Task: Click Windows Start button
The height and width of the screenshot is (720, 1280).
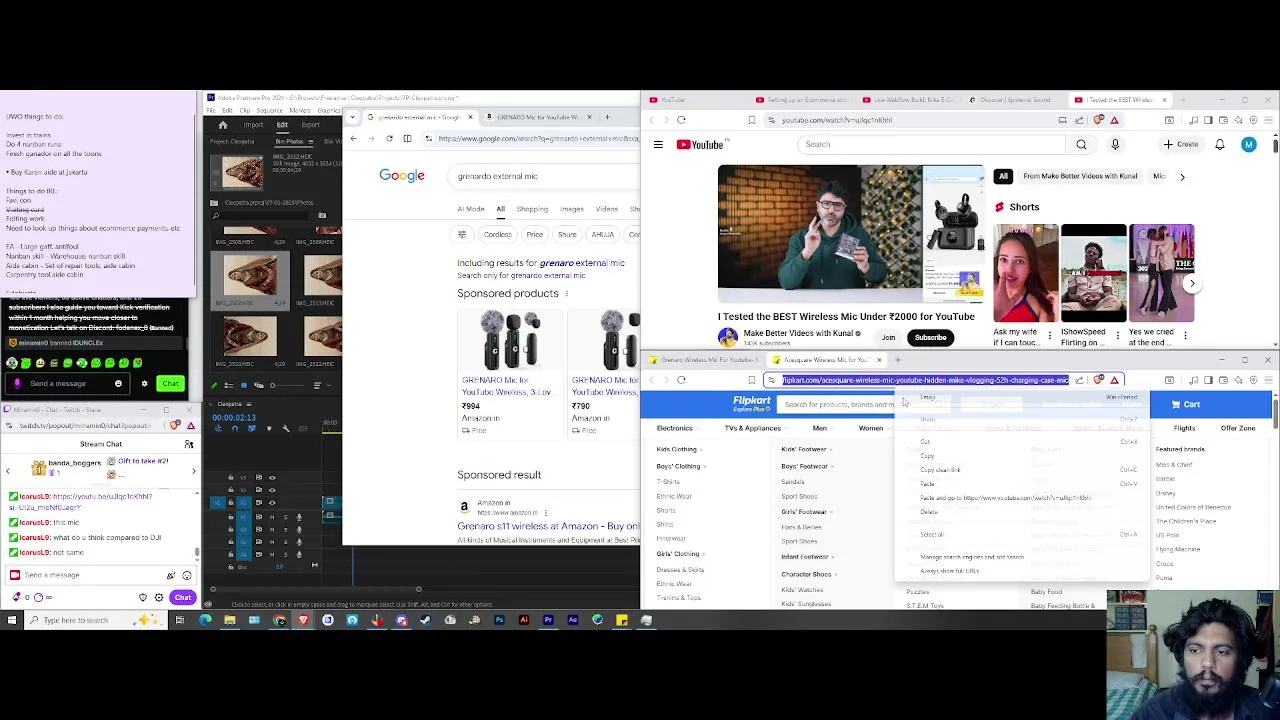Action: (12, 620)
